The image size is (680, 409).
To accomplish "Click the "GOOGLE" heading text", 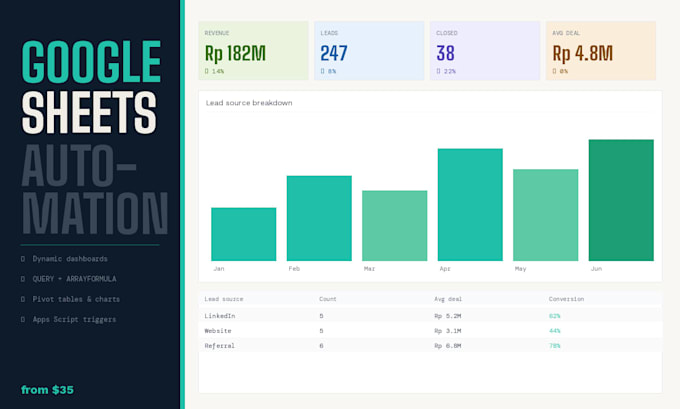I will [x=92, y=62].
